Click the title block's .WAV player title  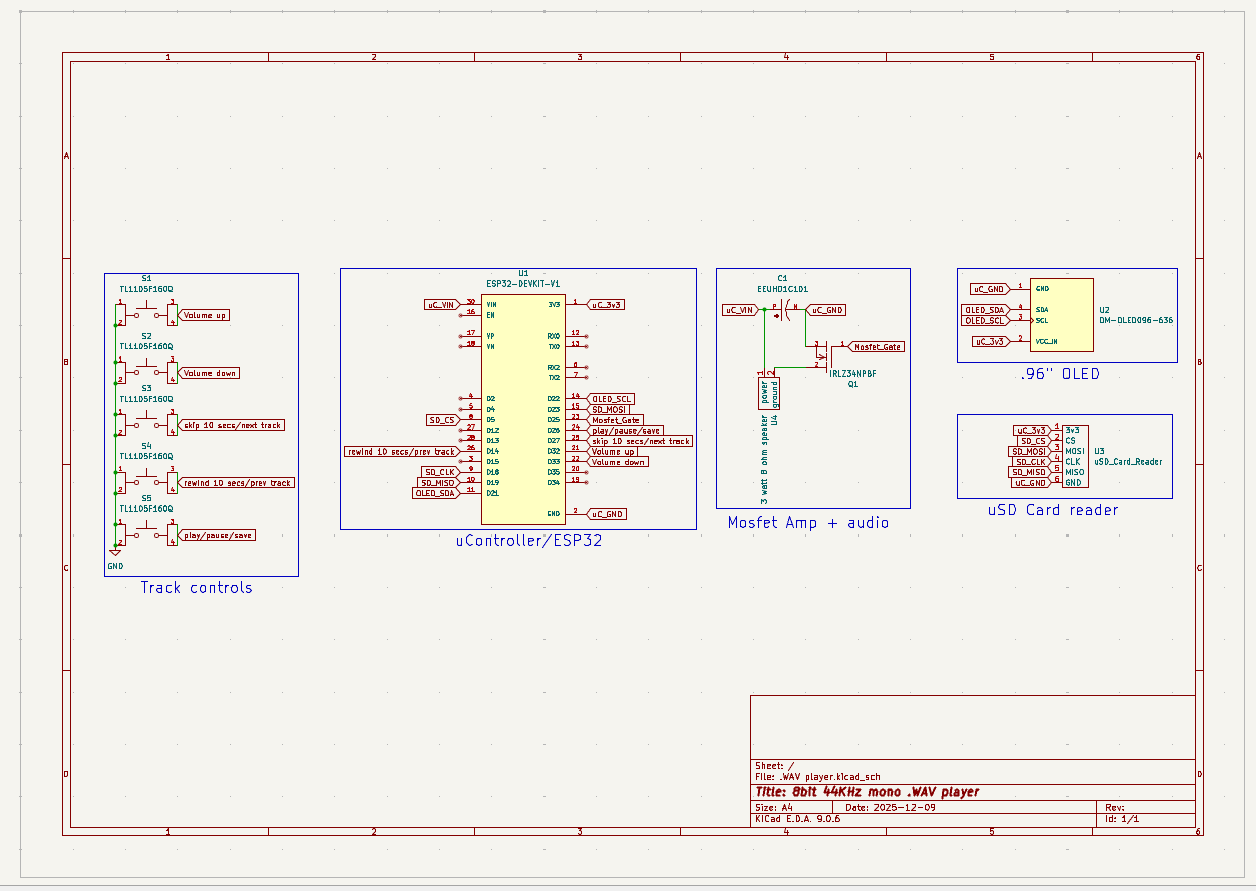tap(867, 792)
